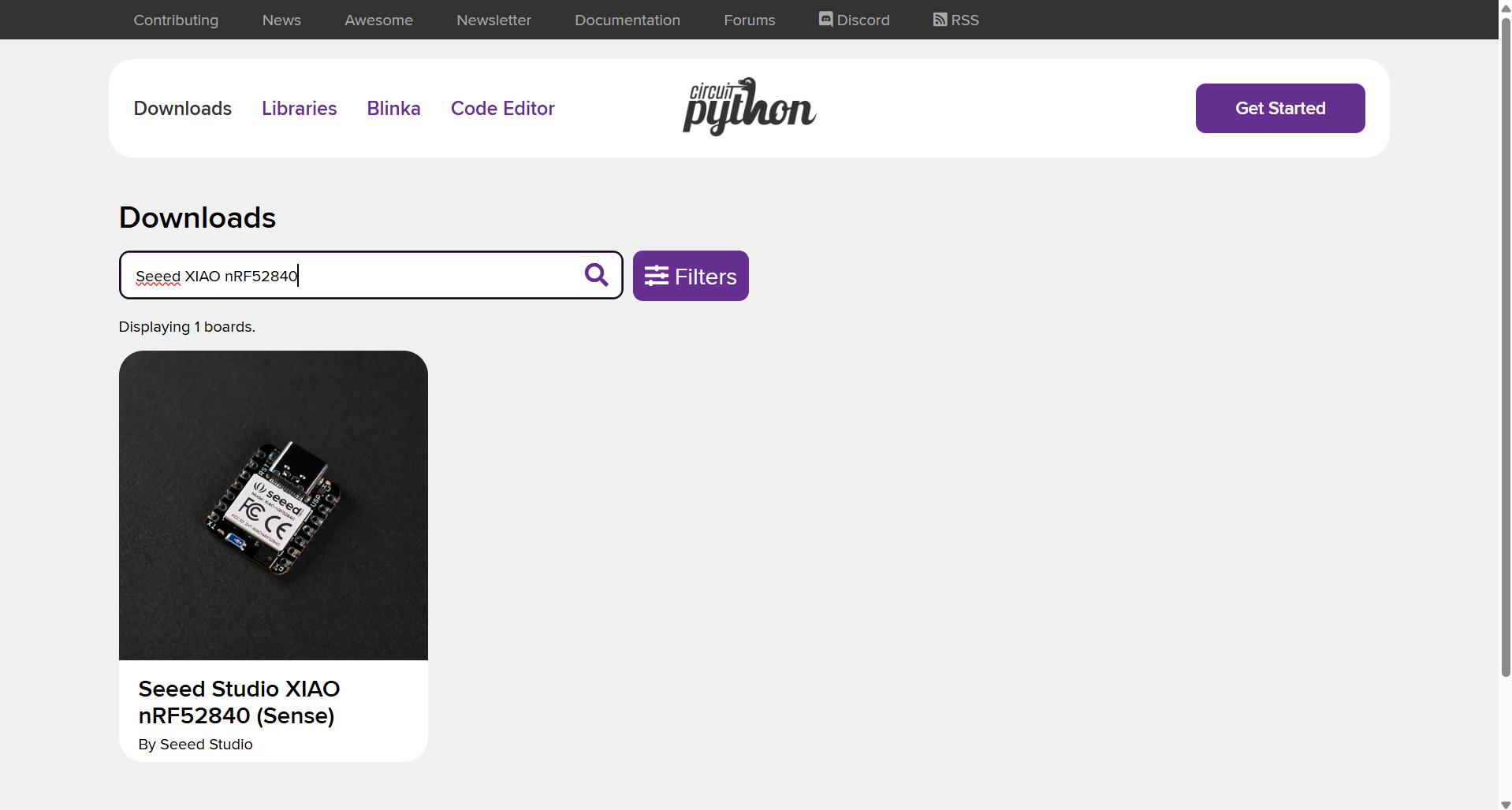Click the CircuitPython logo
Viewport: 1512px width, 810px height.
(749, 107)
